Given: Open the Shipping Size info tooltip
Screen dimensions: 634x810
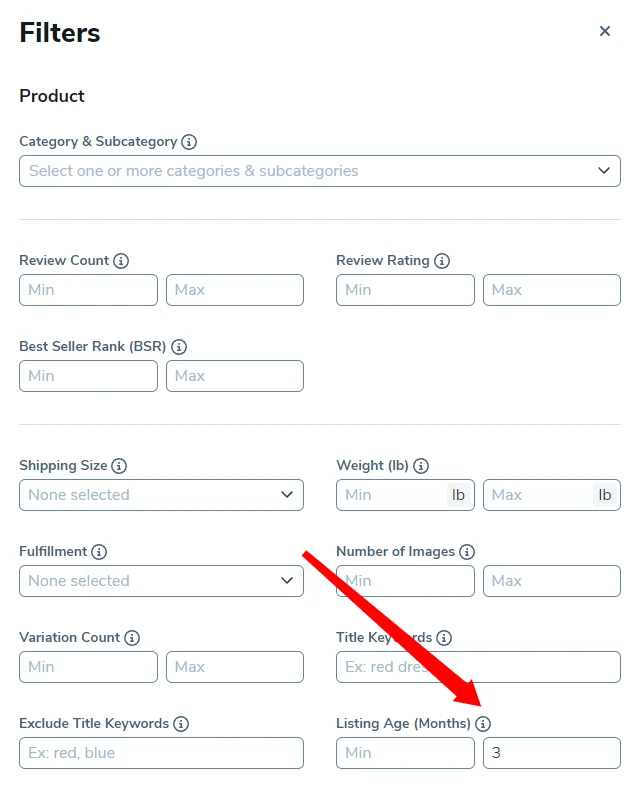Looking at the screenshot, I should coord(118,465).
